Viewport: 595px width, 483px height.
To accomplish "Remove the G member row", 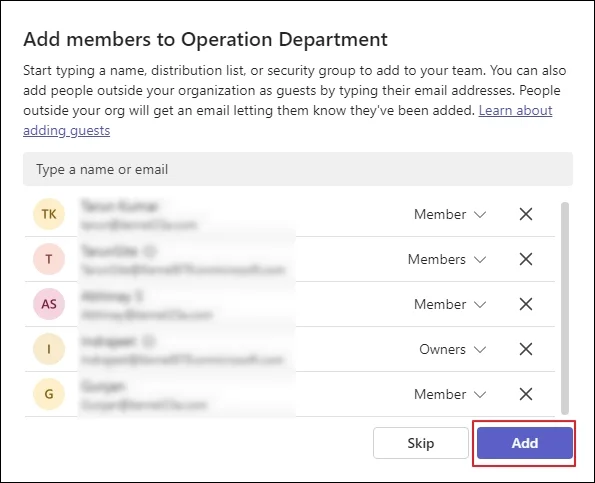I will point(526,394).
